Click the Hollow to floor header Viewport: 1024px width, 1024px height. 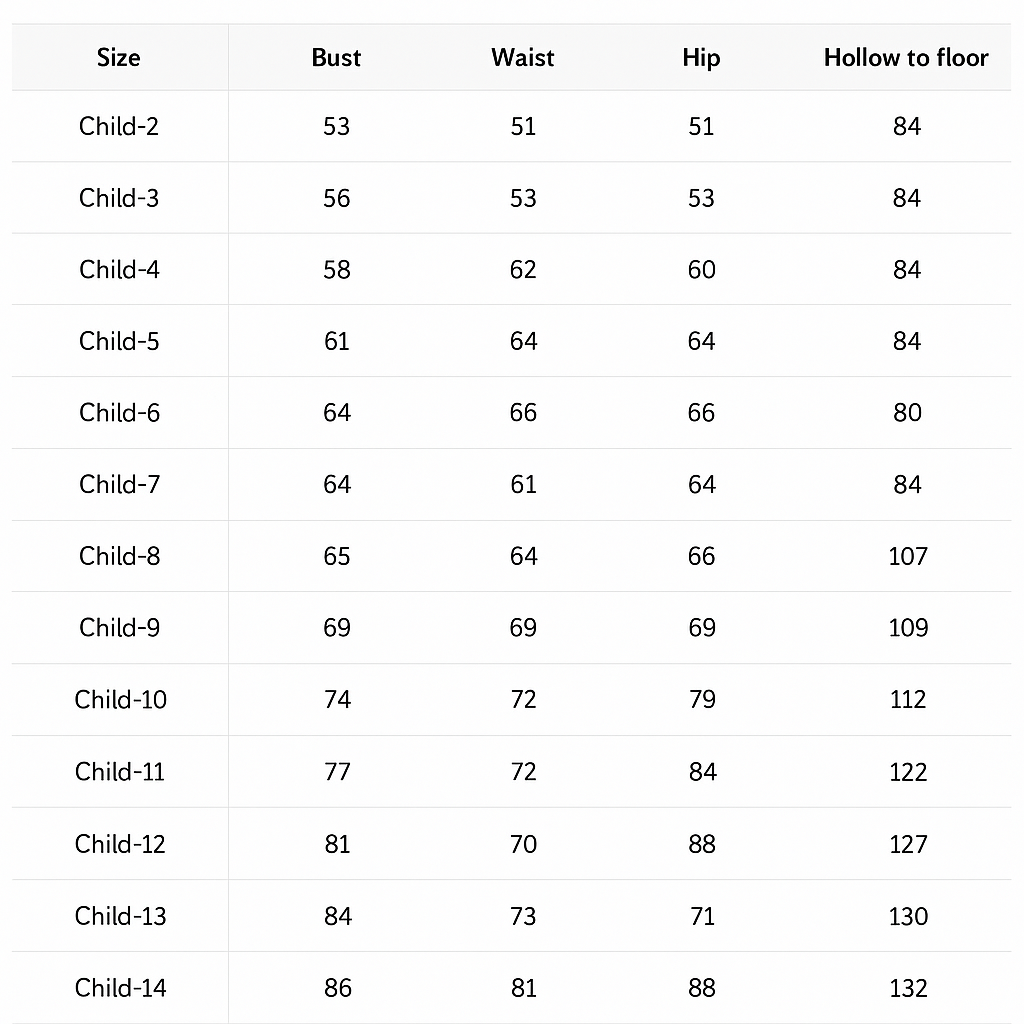click(906, 57)
